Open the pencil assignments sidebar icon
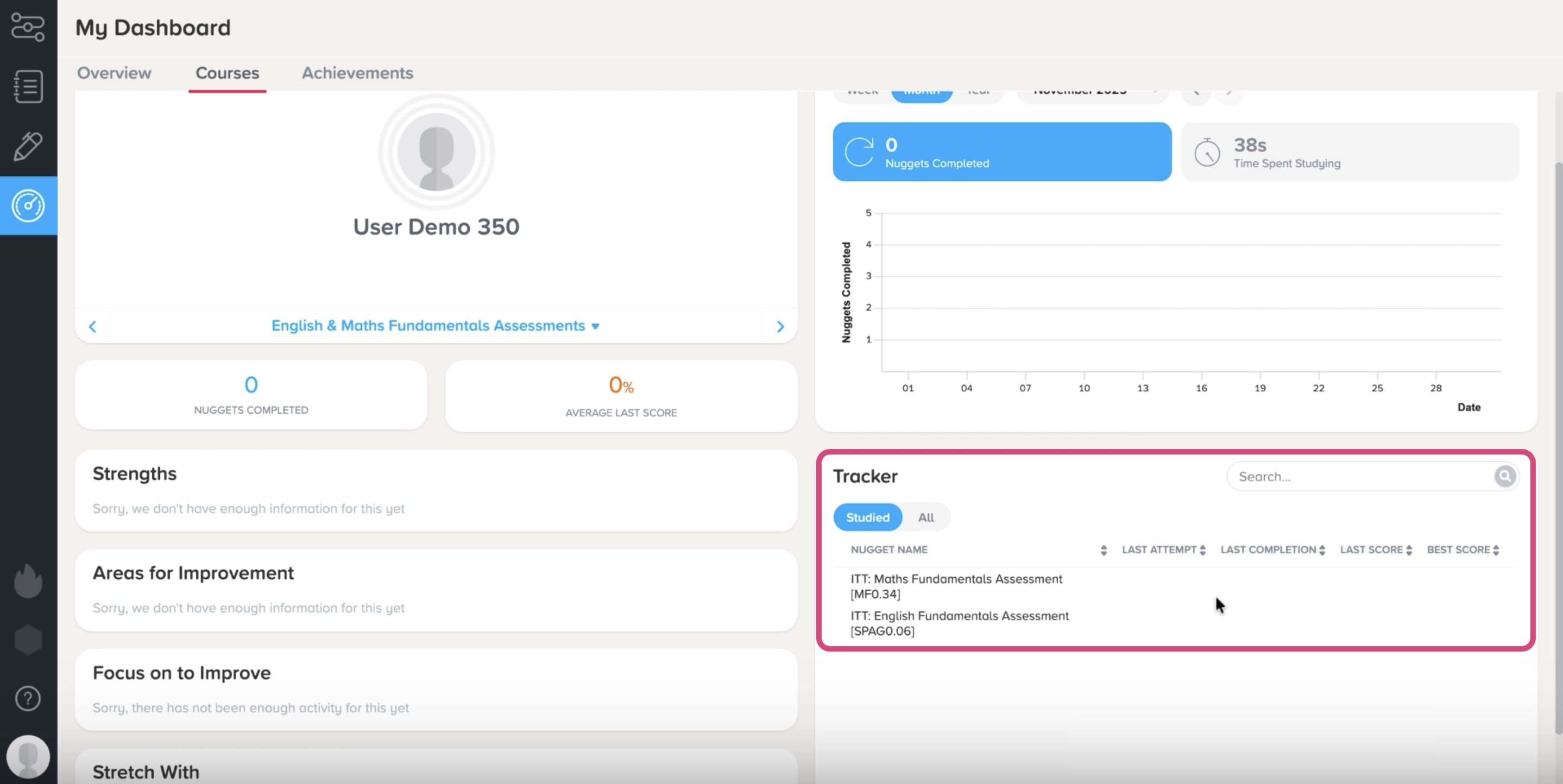This screenshot has height=784, width=1563. pyautogui.click(x=28, y=146)
